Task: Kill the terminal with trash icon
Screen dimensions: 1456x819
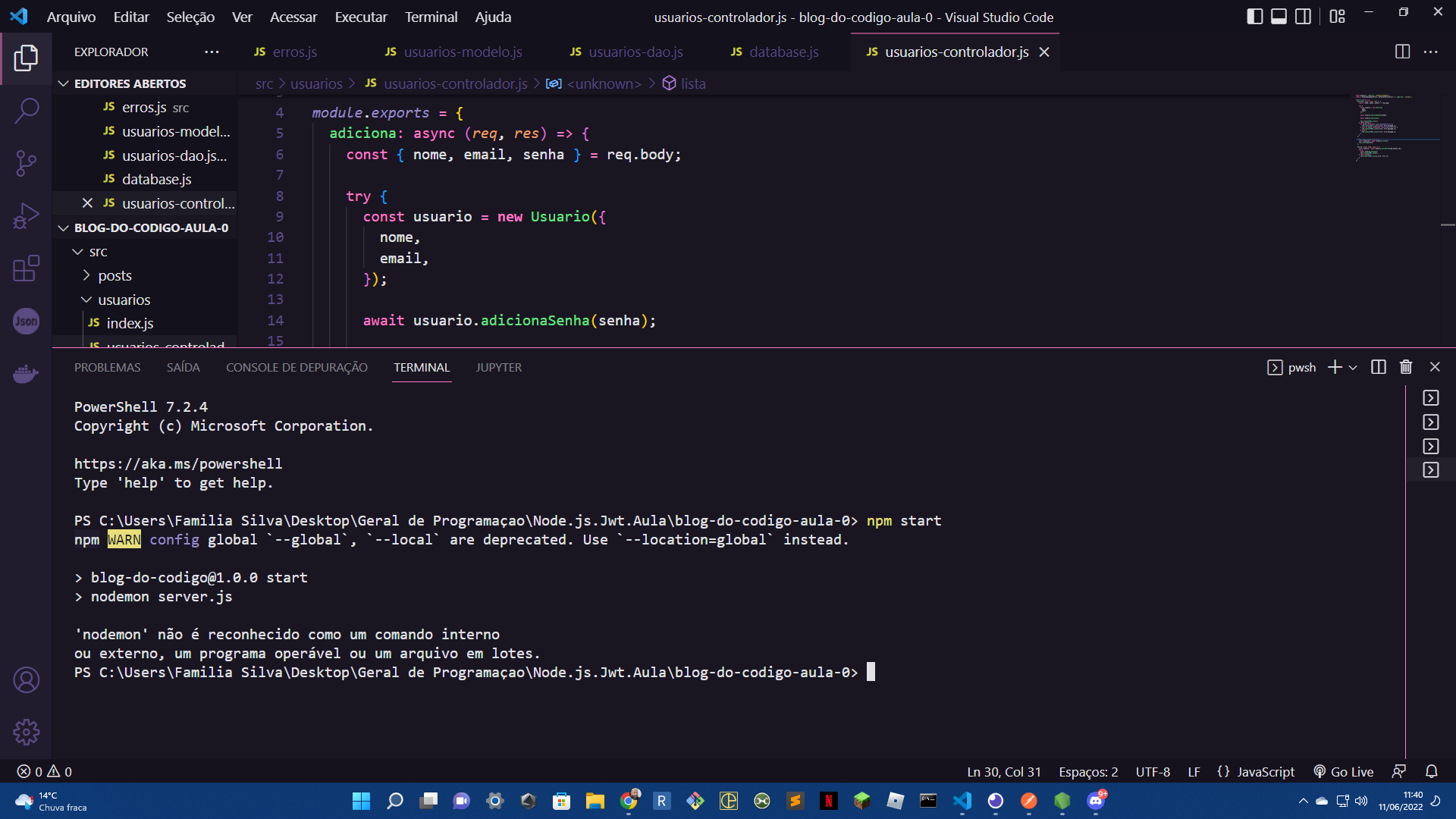Action: [1406, 367]
